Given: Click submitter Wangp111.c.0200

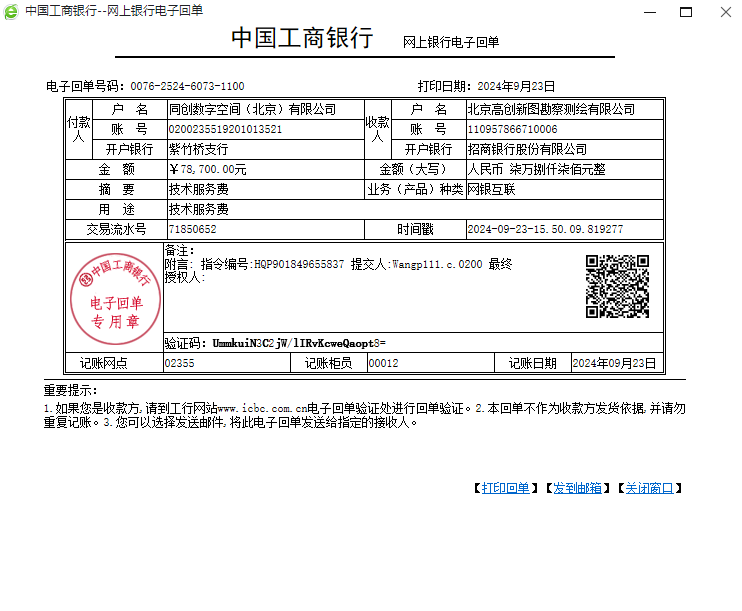Looking at the screenshot, I should pos(437,264).
